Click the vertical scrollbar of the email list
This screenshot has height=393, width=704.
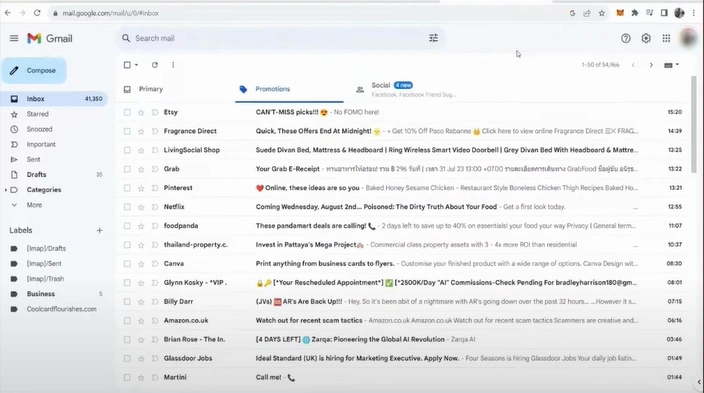click(694, 124)
